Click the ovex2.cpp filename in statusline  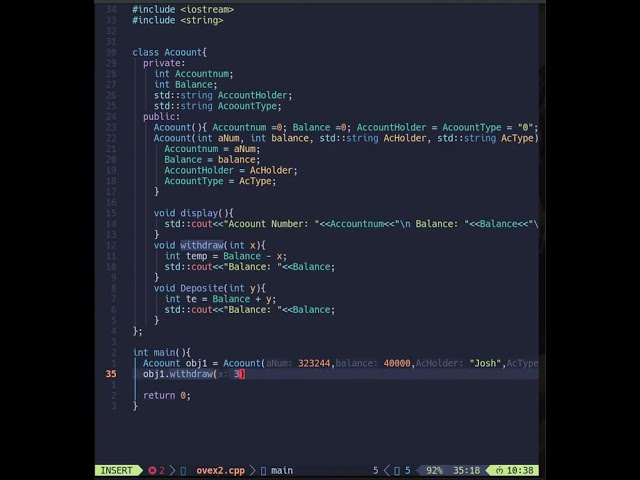[x=220, y=470]
